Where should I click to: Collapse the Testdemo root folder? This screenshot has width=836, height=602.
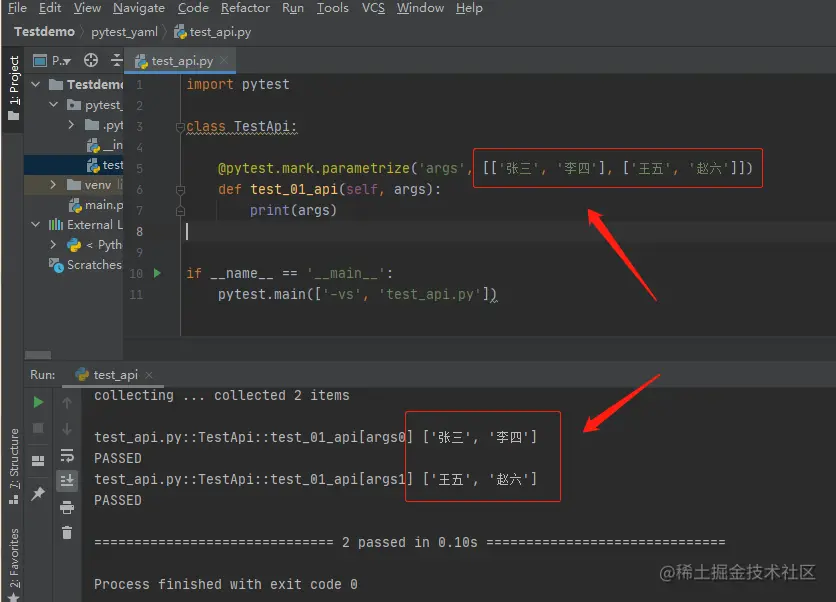(36, 84)
